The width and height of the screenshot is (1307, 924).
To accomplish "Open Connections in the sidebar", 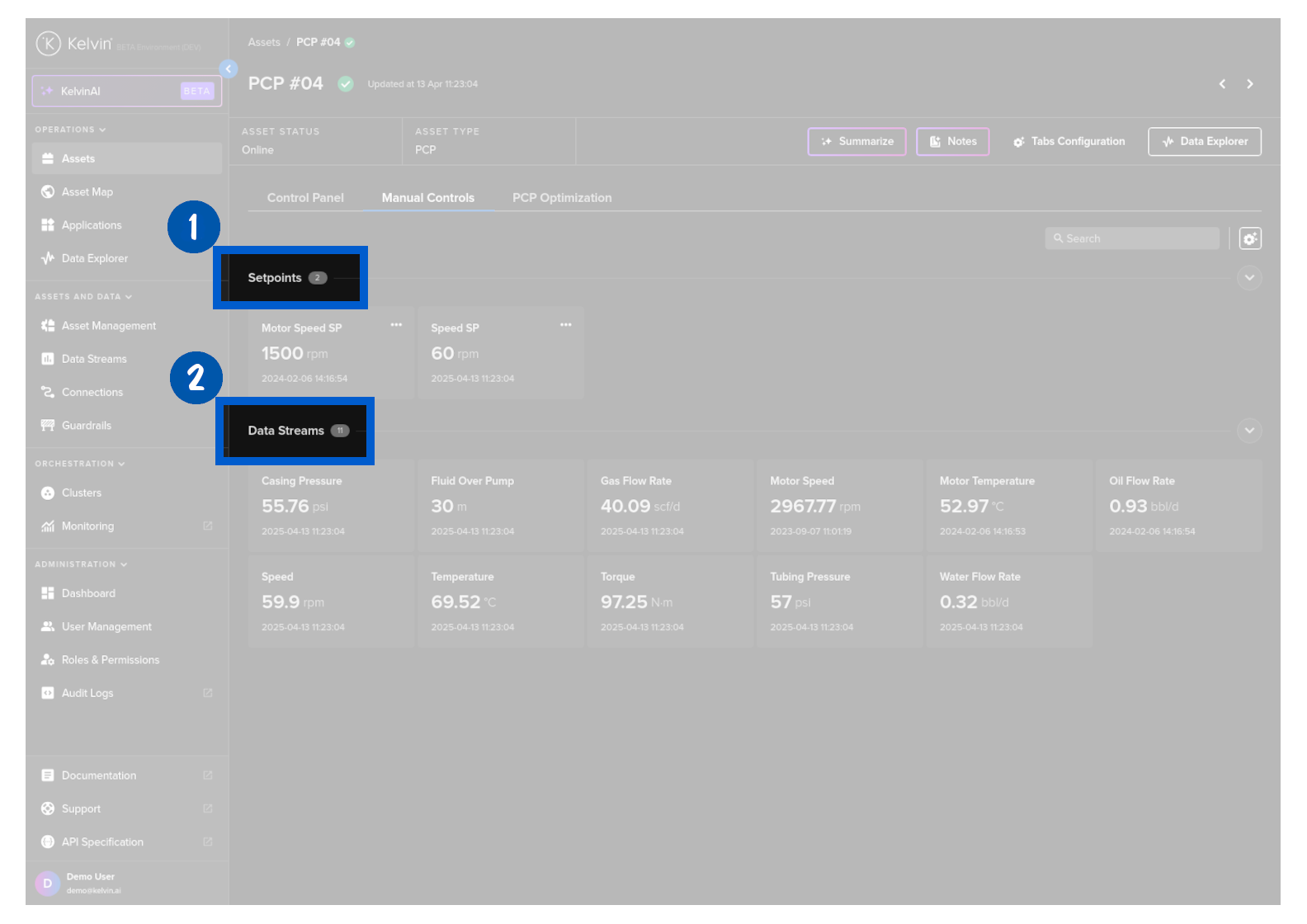I will coord(92,392).
